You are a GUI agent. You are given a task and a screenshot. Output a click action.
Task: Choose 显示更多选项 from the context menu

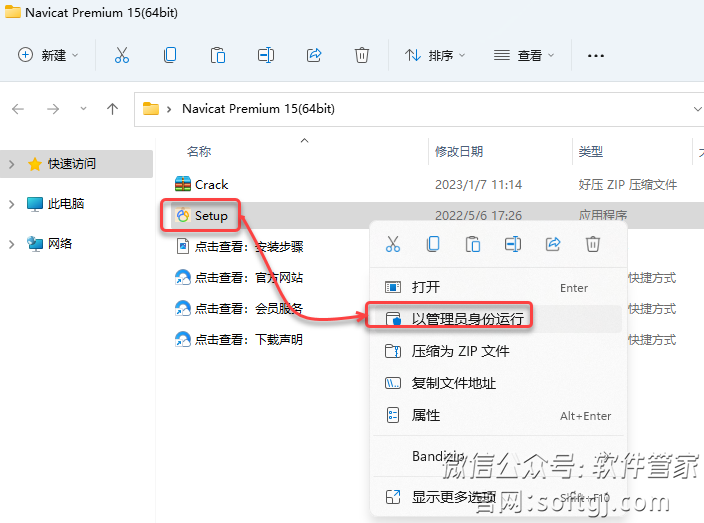coord(497,497)
